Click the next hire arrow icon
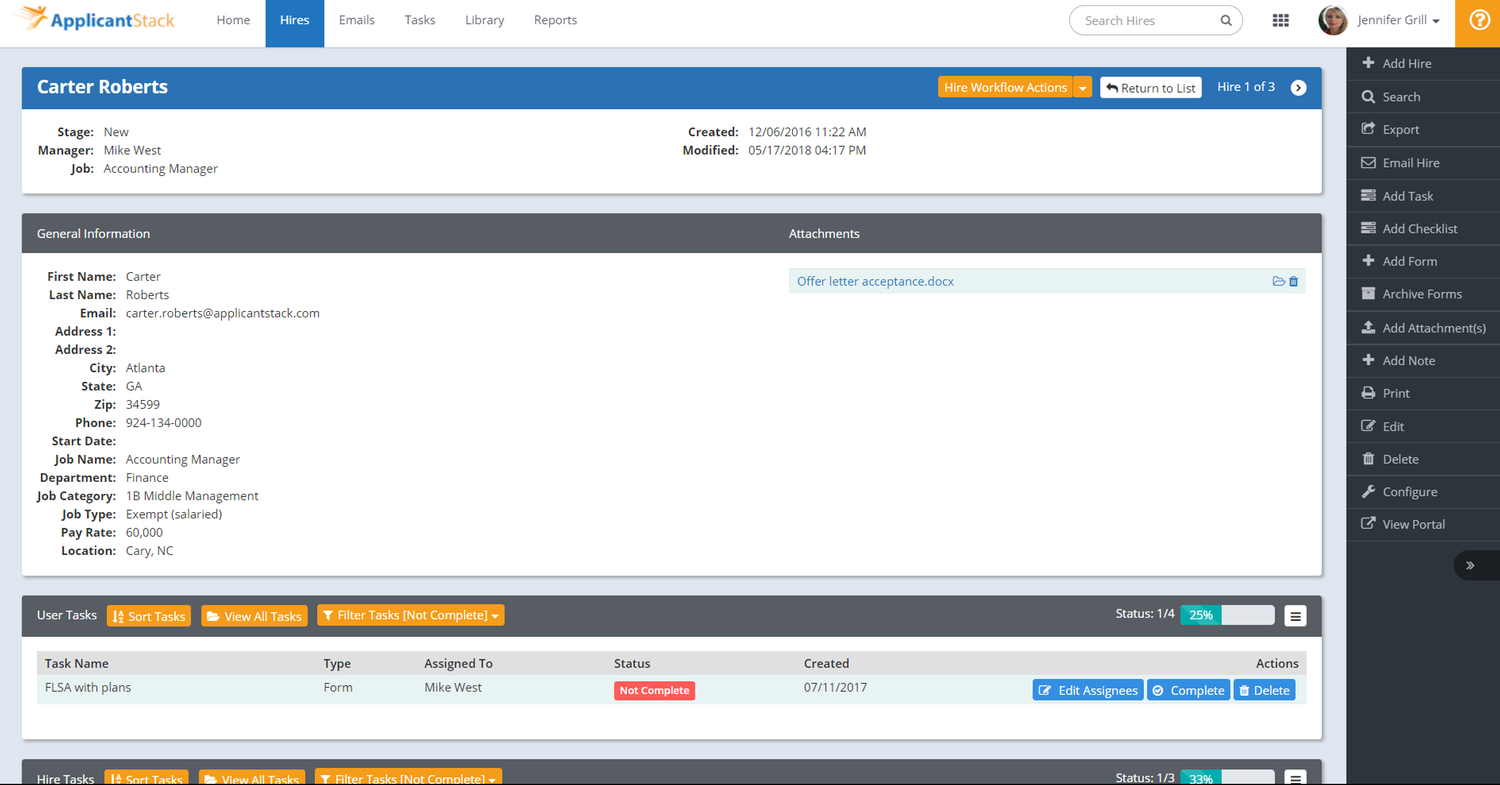The width and height of the screenshot is (1500, 785). click(x=1298, y=88)
